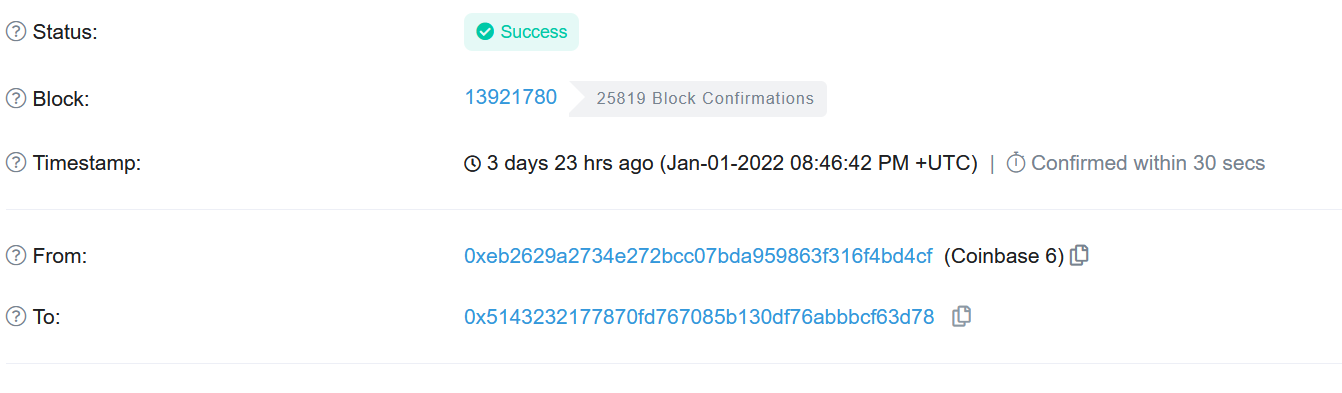Open the help tooltip icon for Timestamp
Viewport: 1342px width, 393px height.
pos(16,163)
